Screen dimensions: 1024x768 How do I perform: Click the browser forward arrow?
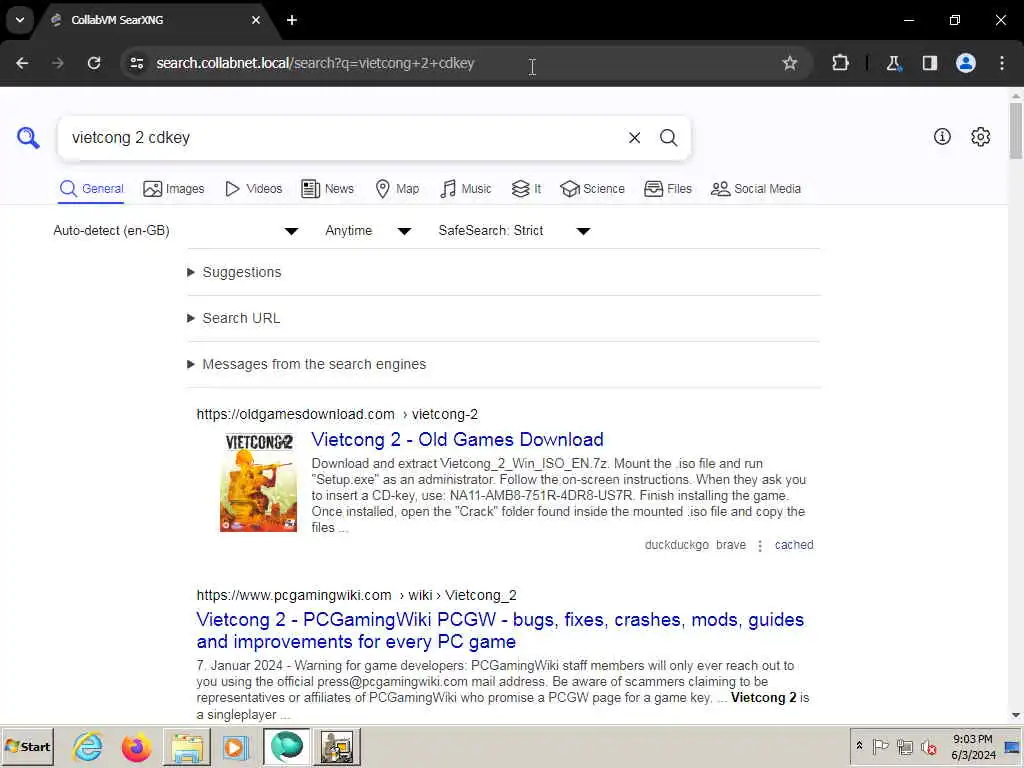(x=57, y=63)
